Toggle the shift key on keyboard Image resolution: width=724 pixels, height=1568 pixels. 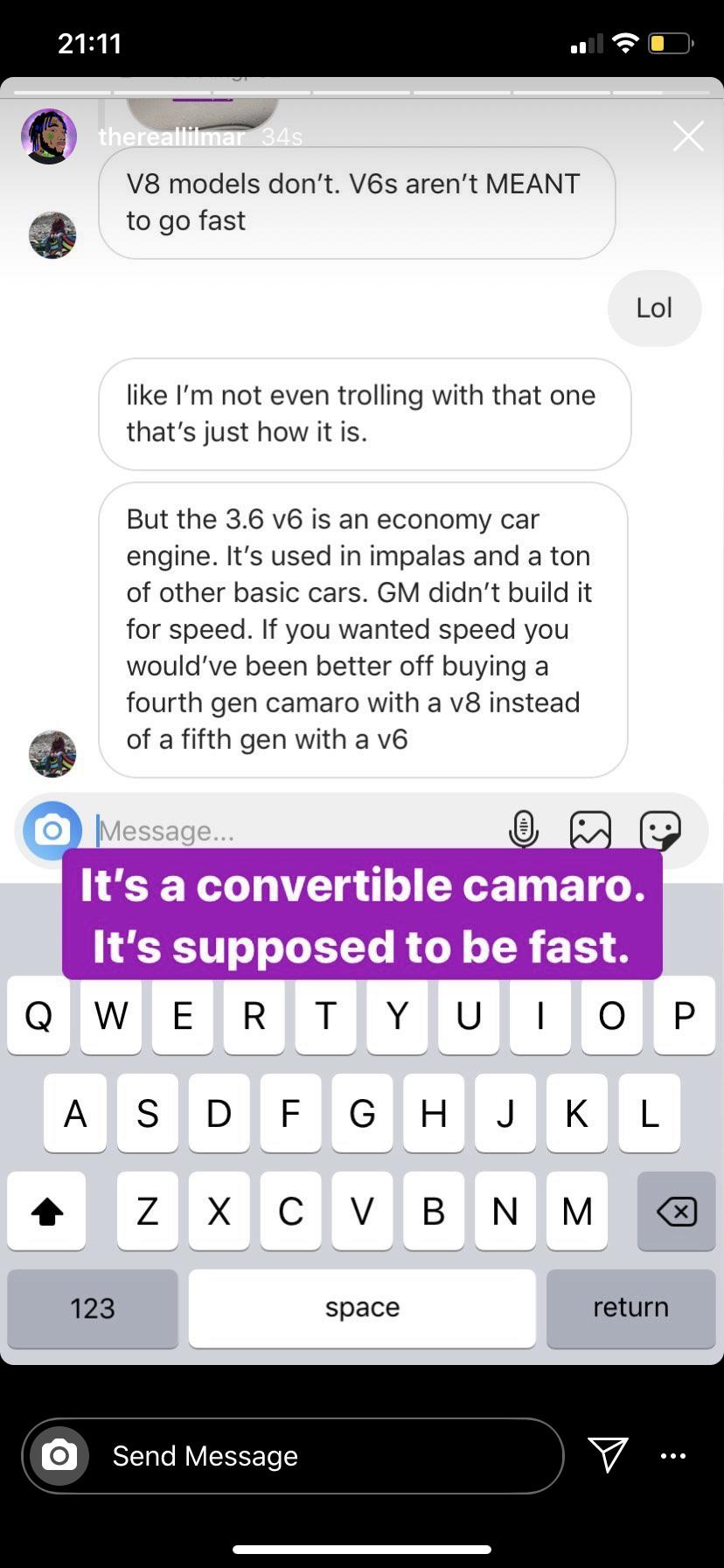(x=47, y=1212)
